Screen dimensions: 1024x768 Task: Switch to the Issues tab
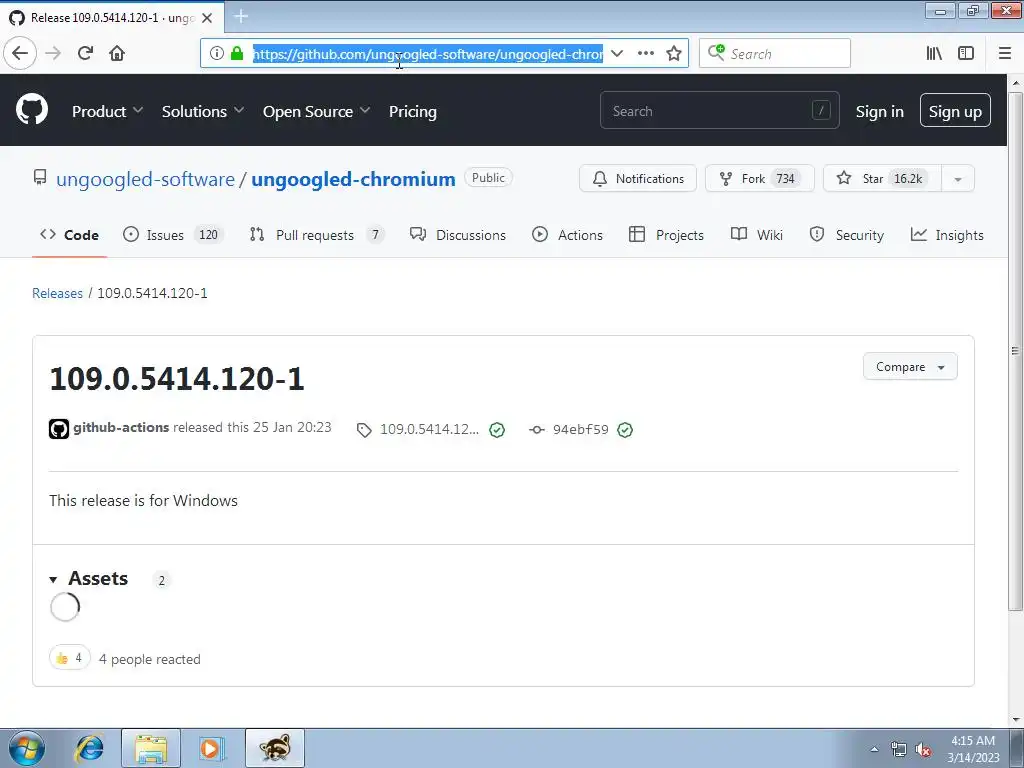tap(173, 235)
